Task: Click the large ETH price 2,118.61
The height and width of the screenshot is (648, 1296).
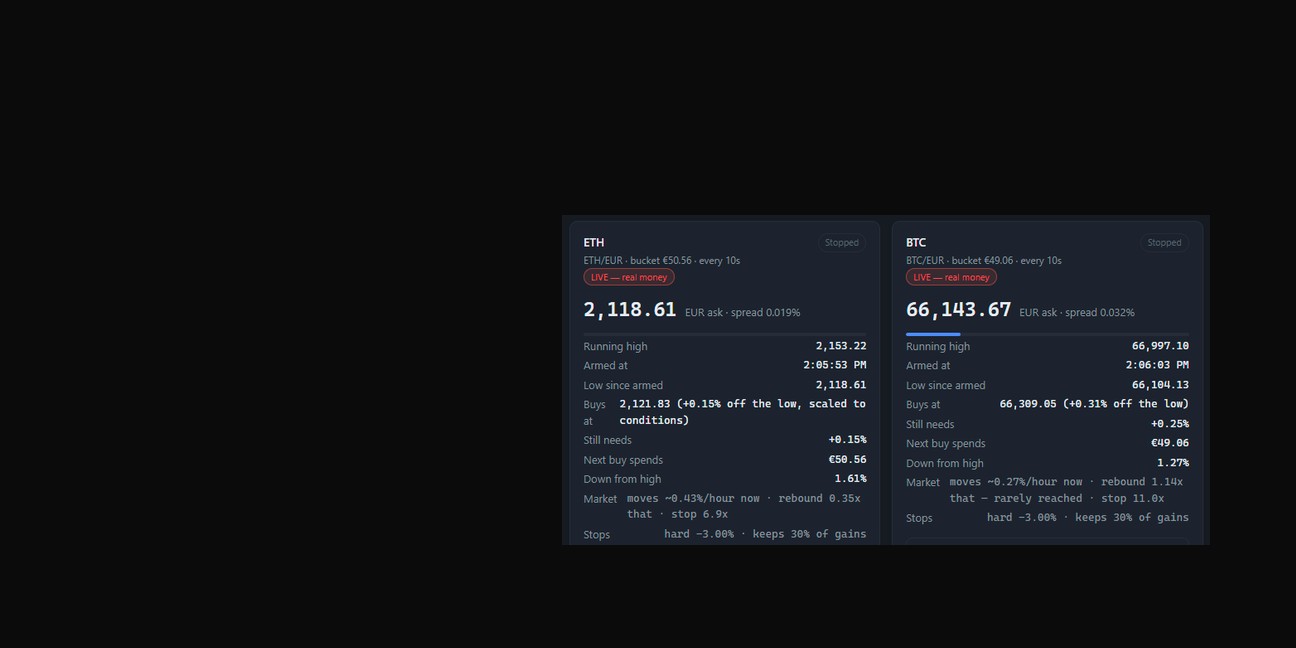Action: [630, 310]
